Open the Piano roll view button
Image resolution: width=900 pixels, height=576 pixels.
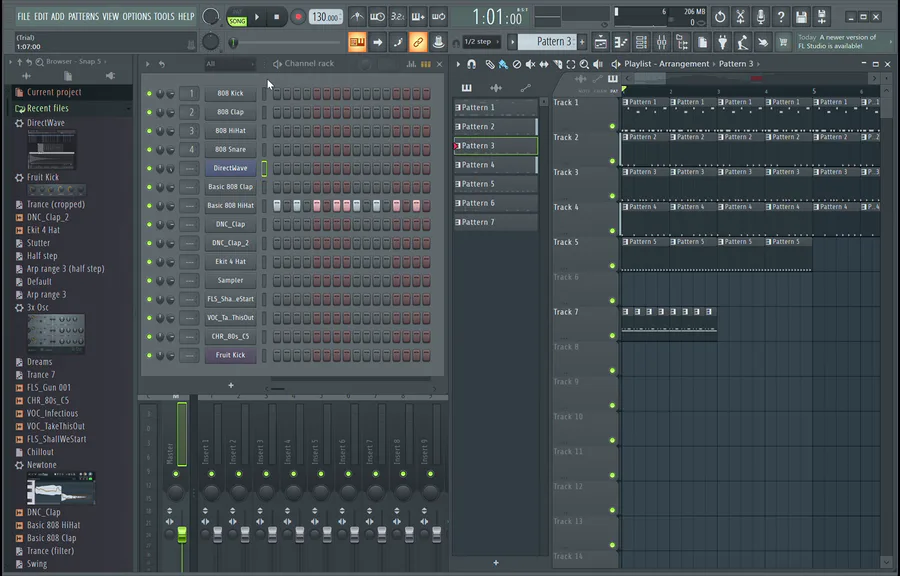point(621,42)
